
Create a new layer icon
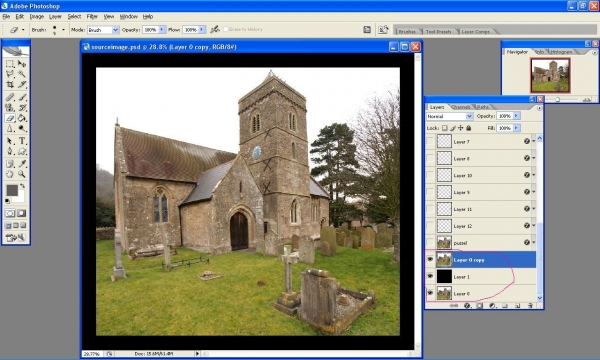coord(517,305)
